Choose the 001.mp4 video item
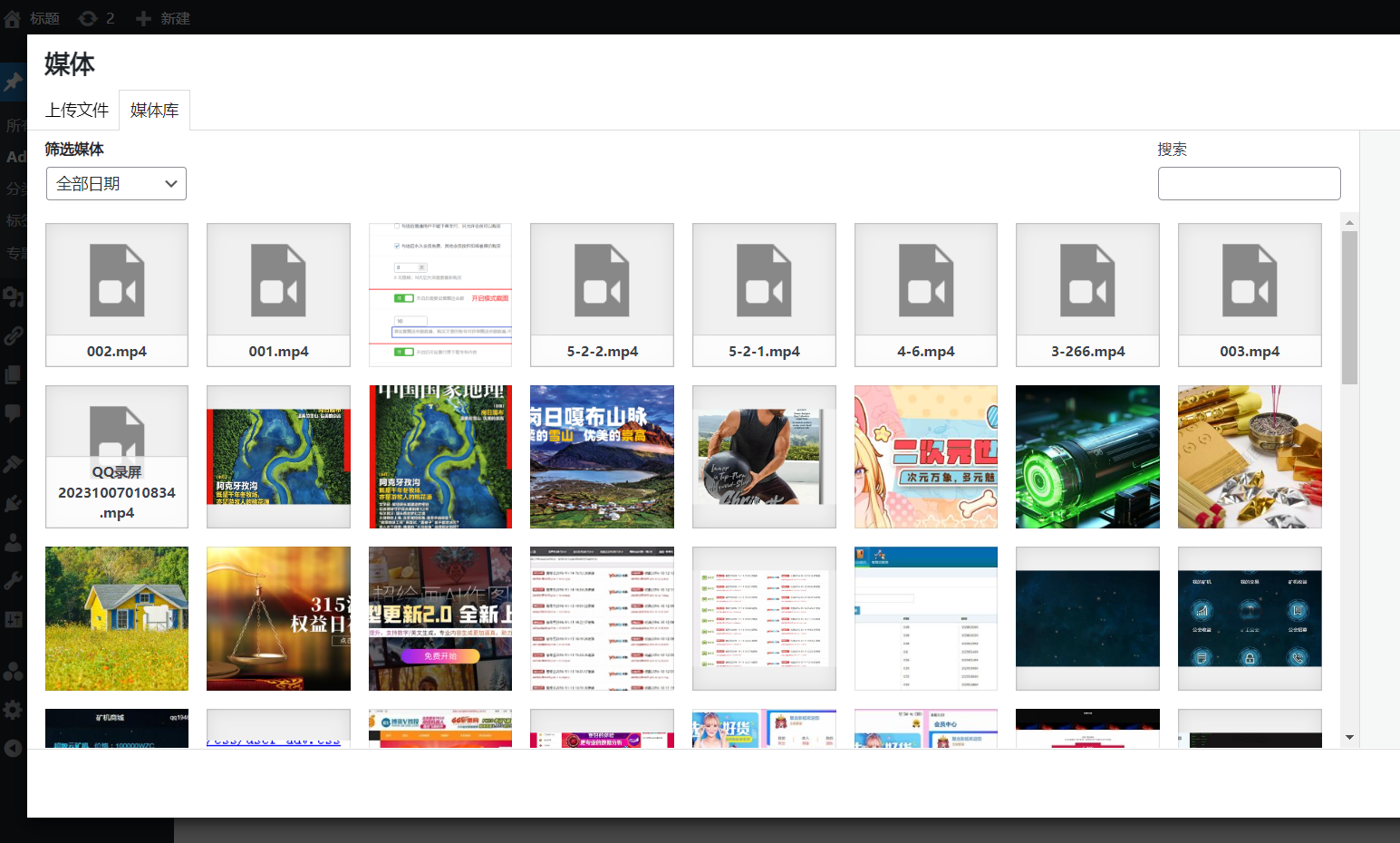 [x=278, y=295]
